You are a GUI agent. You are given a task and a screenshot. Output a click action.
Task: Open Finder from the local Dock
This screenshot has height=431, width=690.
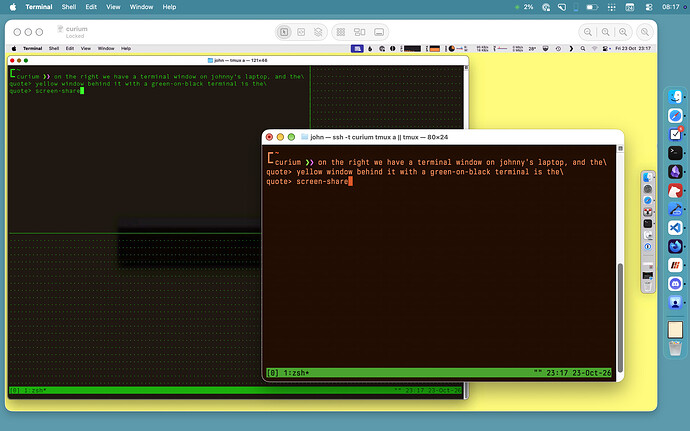pyautogui.click(x=675, y=97)
